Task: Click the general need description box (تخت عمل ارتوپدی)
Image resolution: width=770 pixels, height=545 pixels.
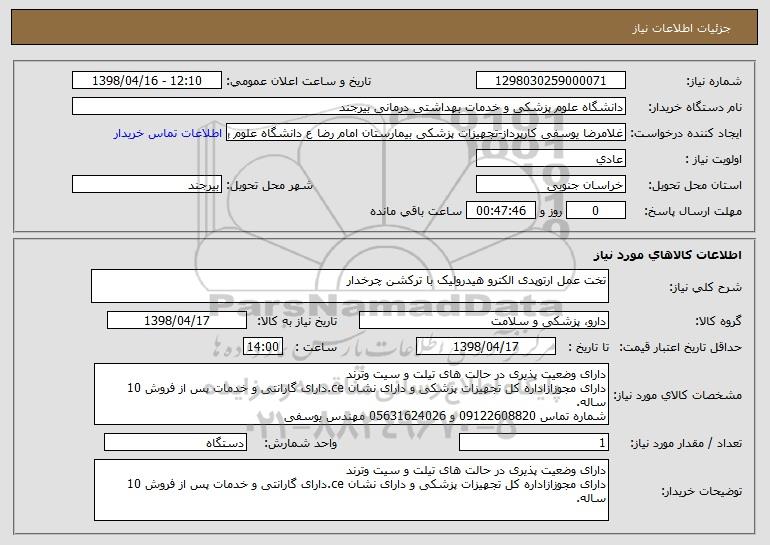Action: tap(350, 286)
